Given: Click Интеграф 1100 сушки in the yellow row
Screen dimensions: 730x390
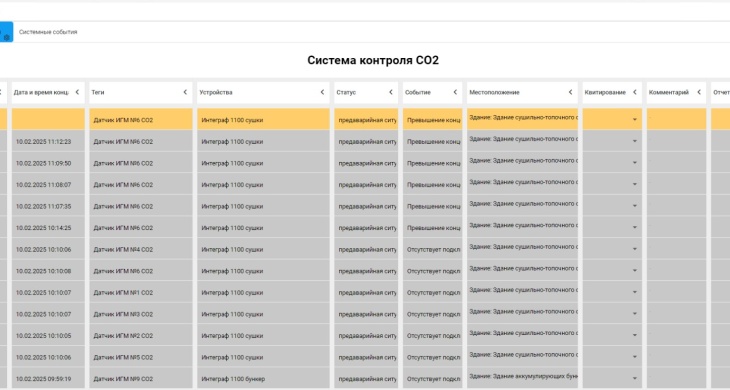Looking at the screenshot, I should click(x=263, y=120).
